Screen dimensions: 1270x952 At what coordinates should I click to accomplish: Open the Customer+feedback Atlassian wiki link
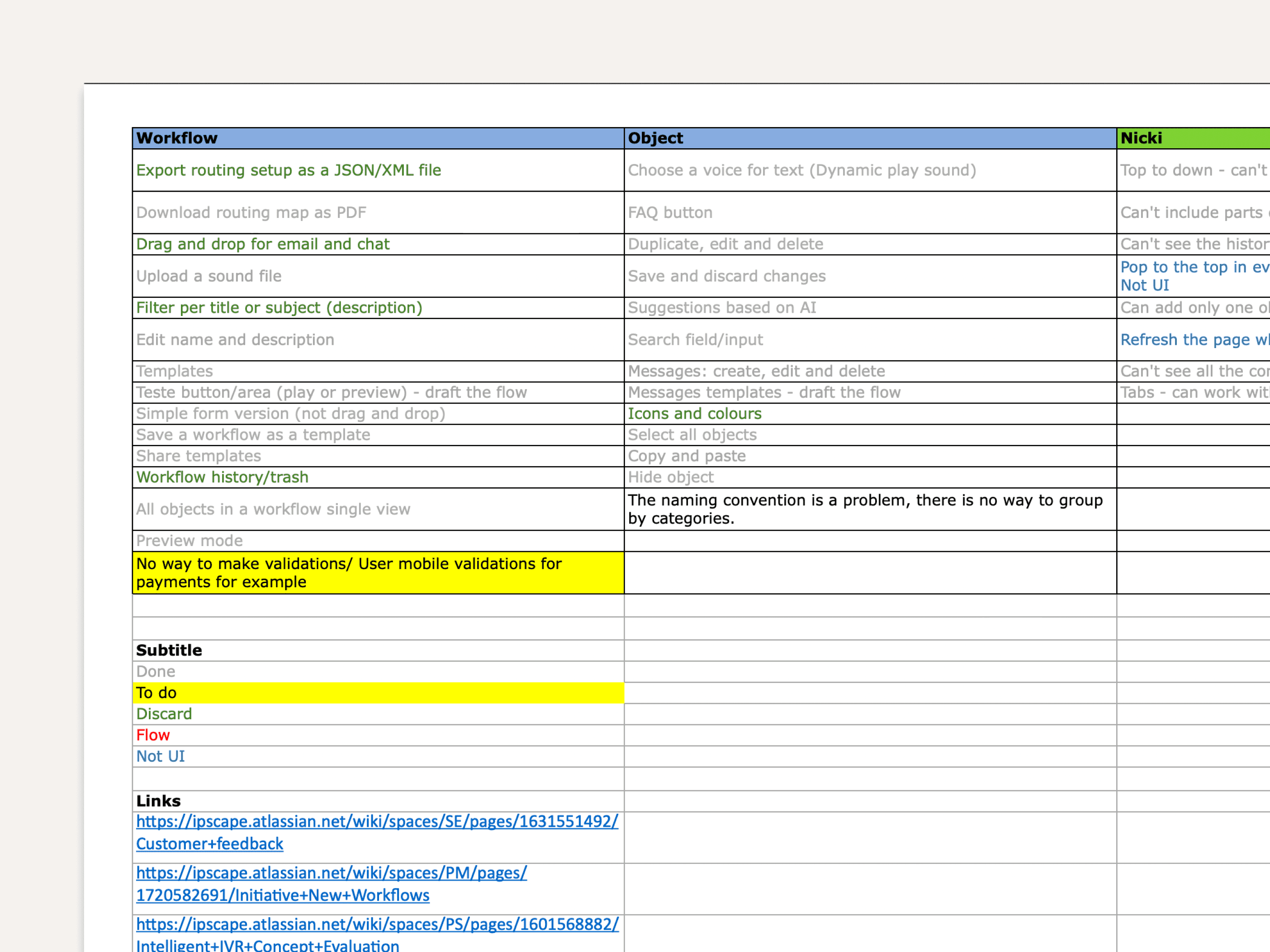(376, 822)
